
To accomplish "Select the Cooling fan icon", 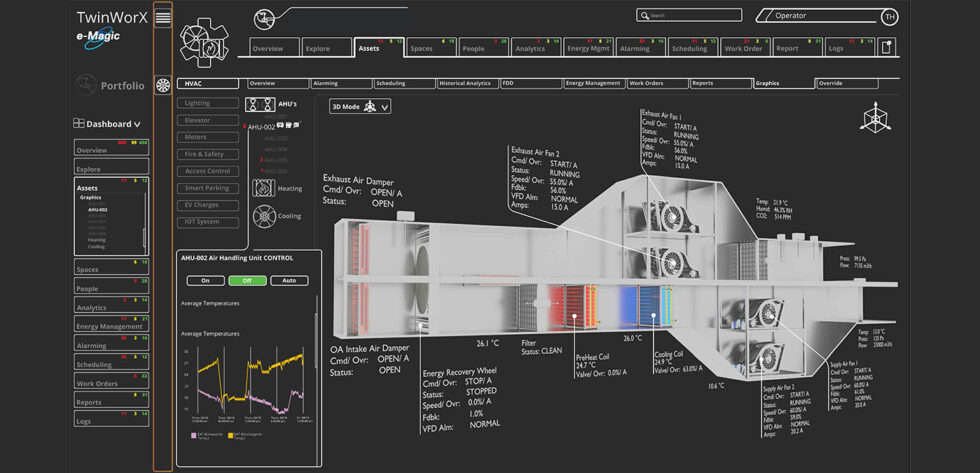I will (263, 215).
